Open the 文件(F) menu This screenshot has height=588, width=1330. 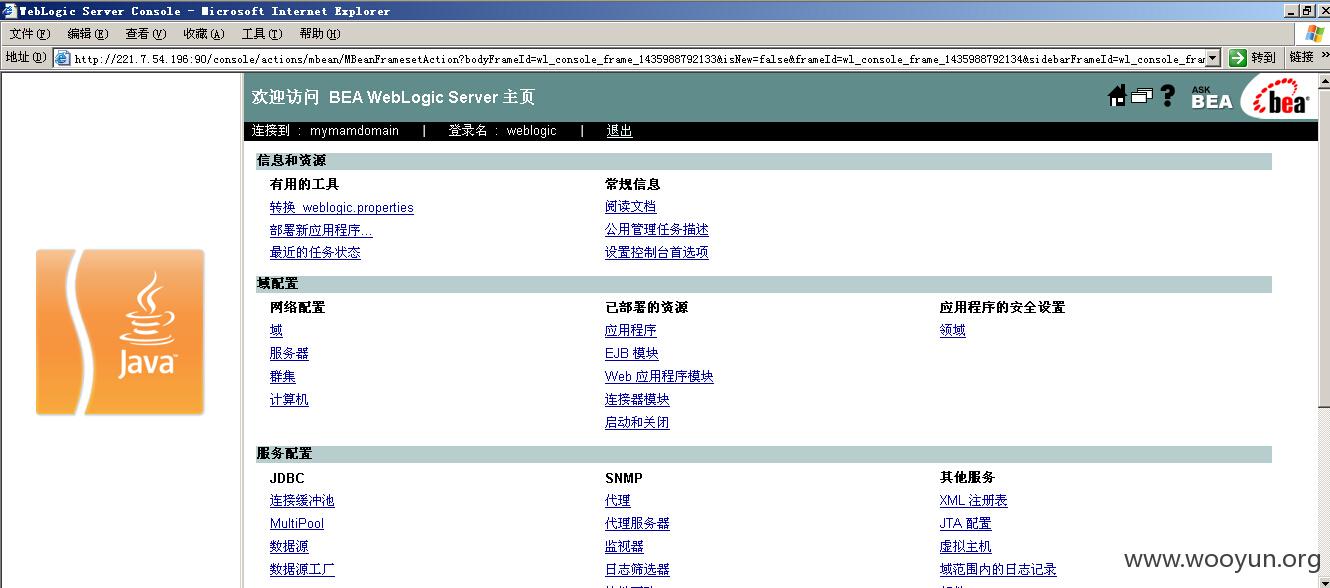(29, 33)
